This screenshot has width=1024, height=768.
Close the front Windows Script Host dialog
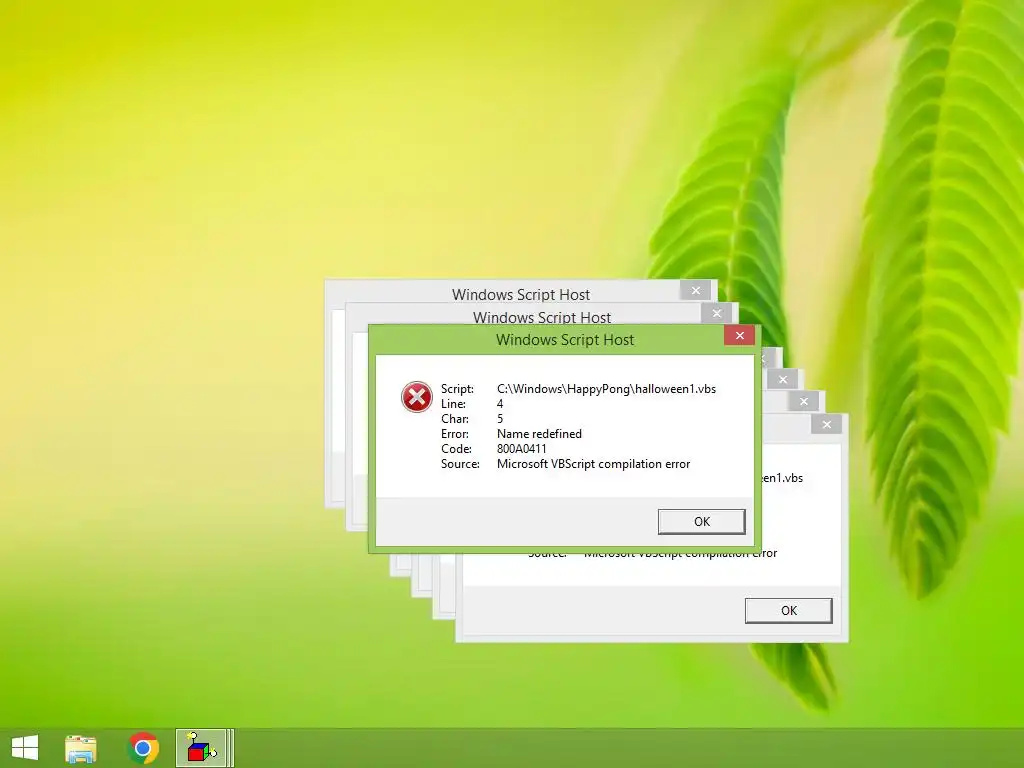(x=739, y=336)
